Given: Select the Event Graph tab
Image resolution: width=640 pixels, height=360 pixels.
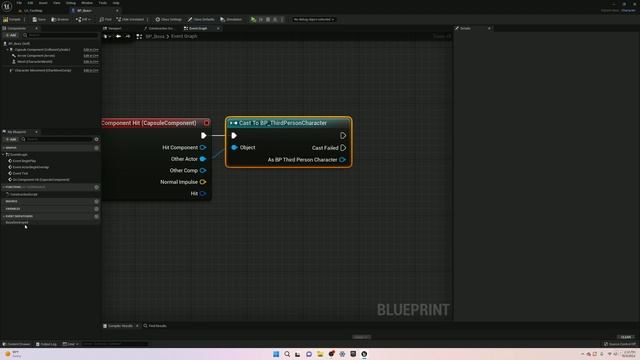Looking at the screenshot, I should 198,28.
